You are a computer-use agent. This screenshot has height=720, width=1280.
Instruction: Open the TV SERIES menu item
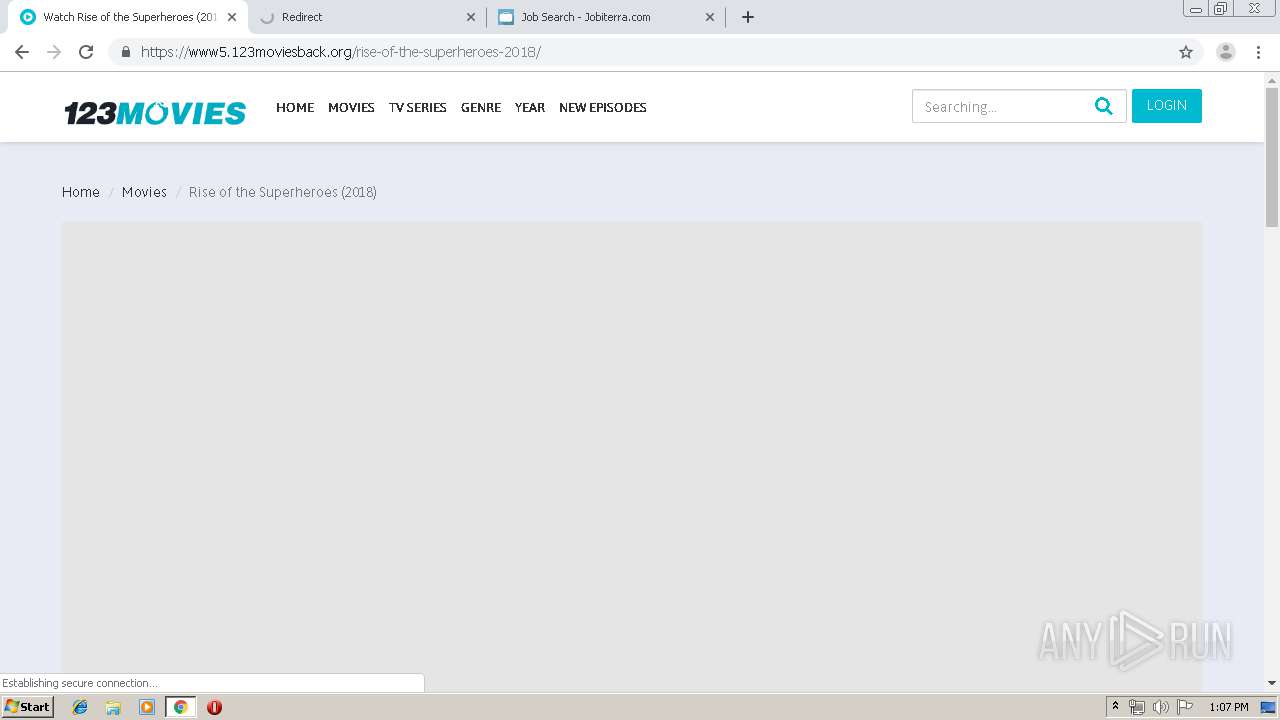[418, 107]
